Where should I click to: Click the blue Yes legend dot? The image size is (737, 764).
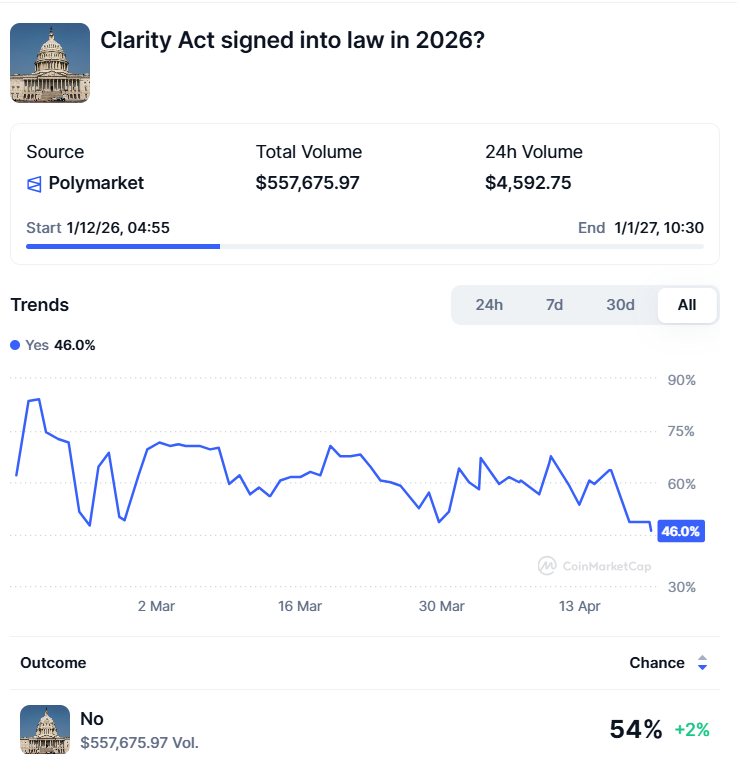(x=15, y=345)
